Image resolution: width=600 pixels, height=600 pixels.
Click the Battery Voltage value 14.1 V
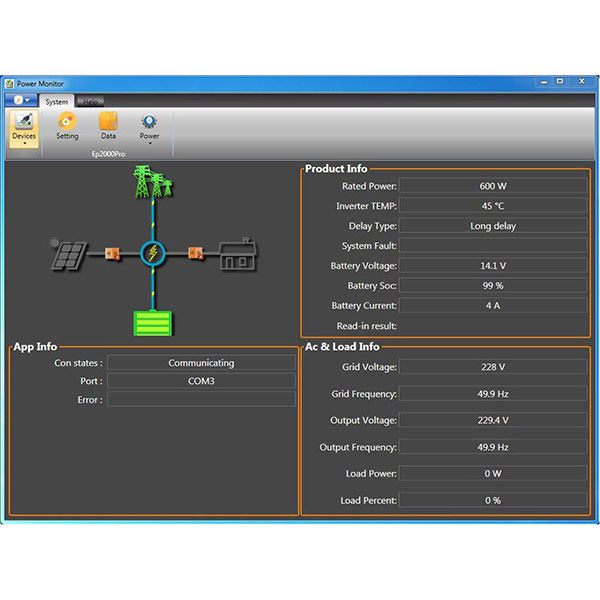click(x=493, y=266)
